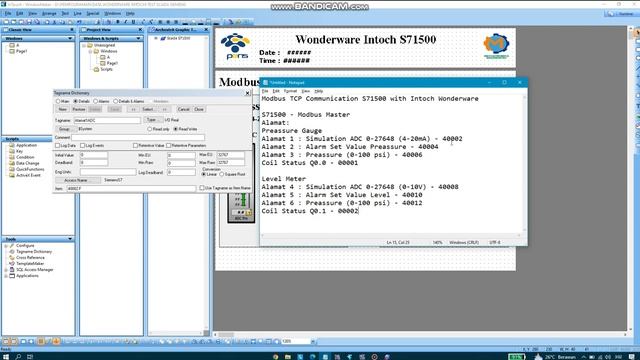The height and width of the screenshot is (360, 640).
Task: Click the Access Name button
Action: 78,180
